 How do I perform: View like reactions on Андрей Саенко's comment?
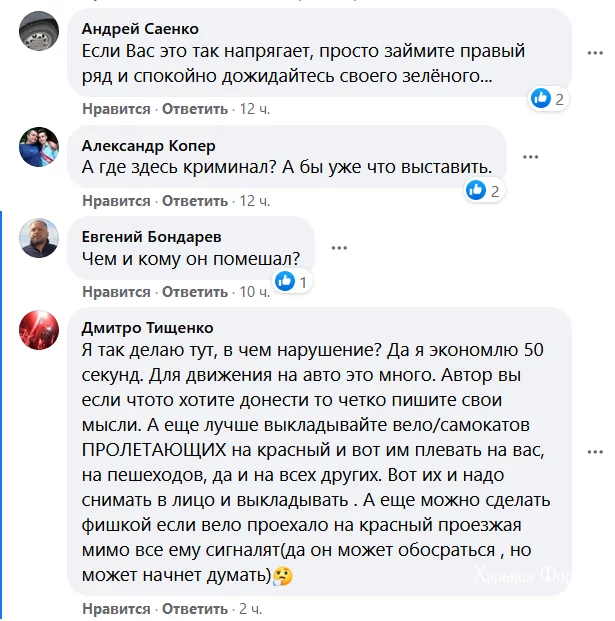[x=548, y=99]
